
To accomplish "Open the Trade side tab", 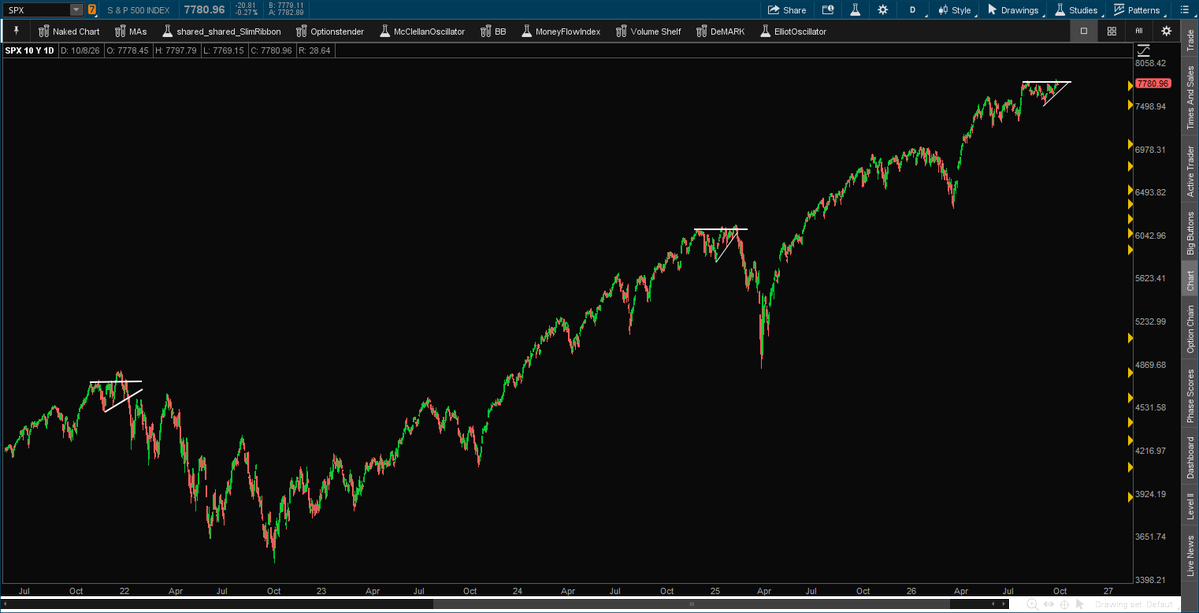I will coord(1190,40).
